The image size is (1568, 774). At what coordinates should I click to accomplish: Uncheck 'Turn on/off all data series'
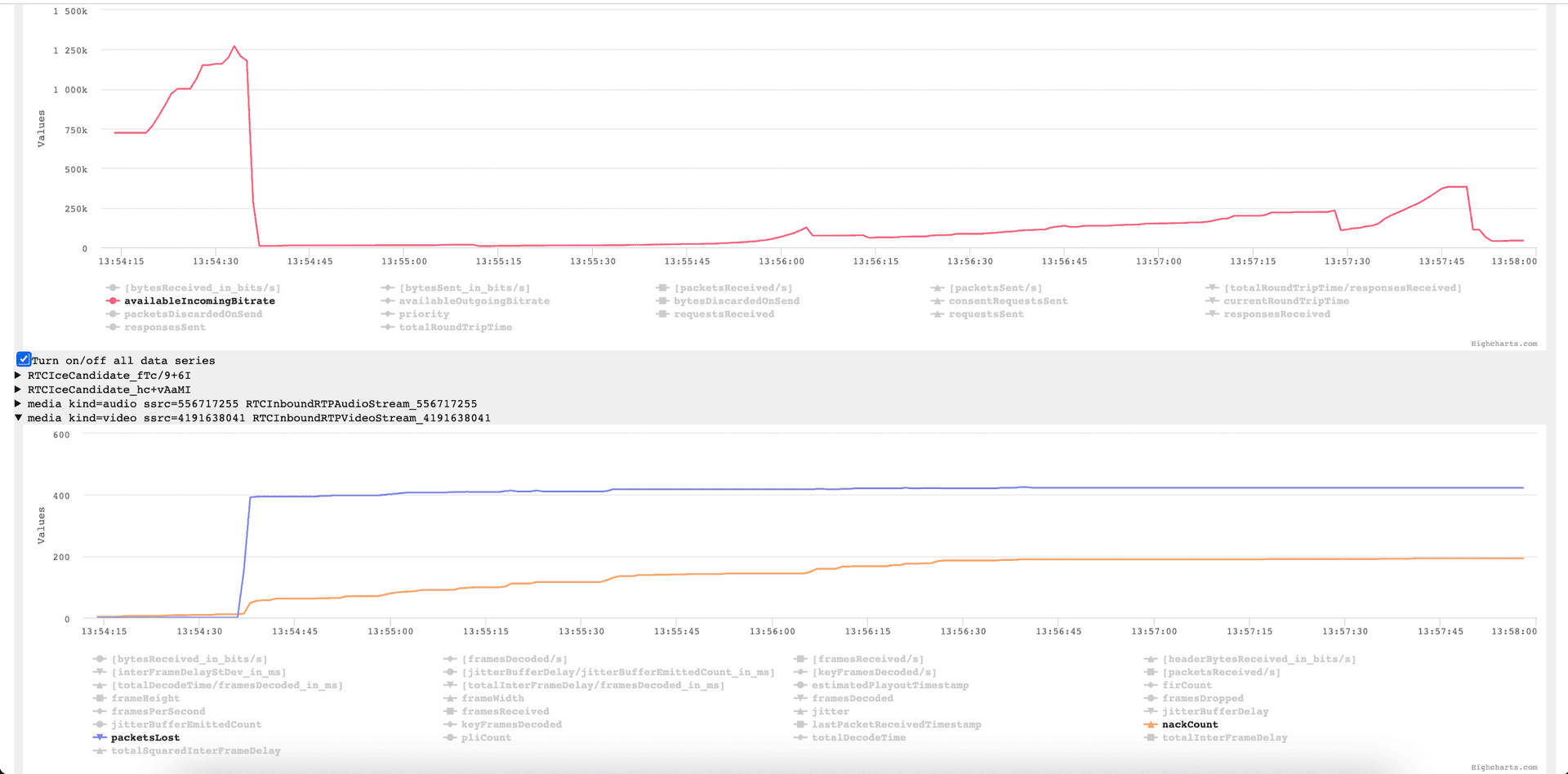pos(24,359)
